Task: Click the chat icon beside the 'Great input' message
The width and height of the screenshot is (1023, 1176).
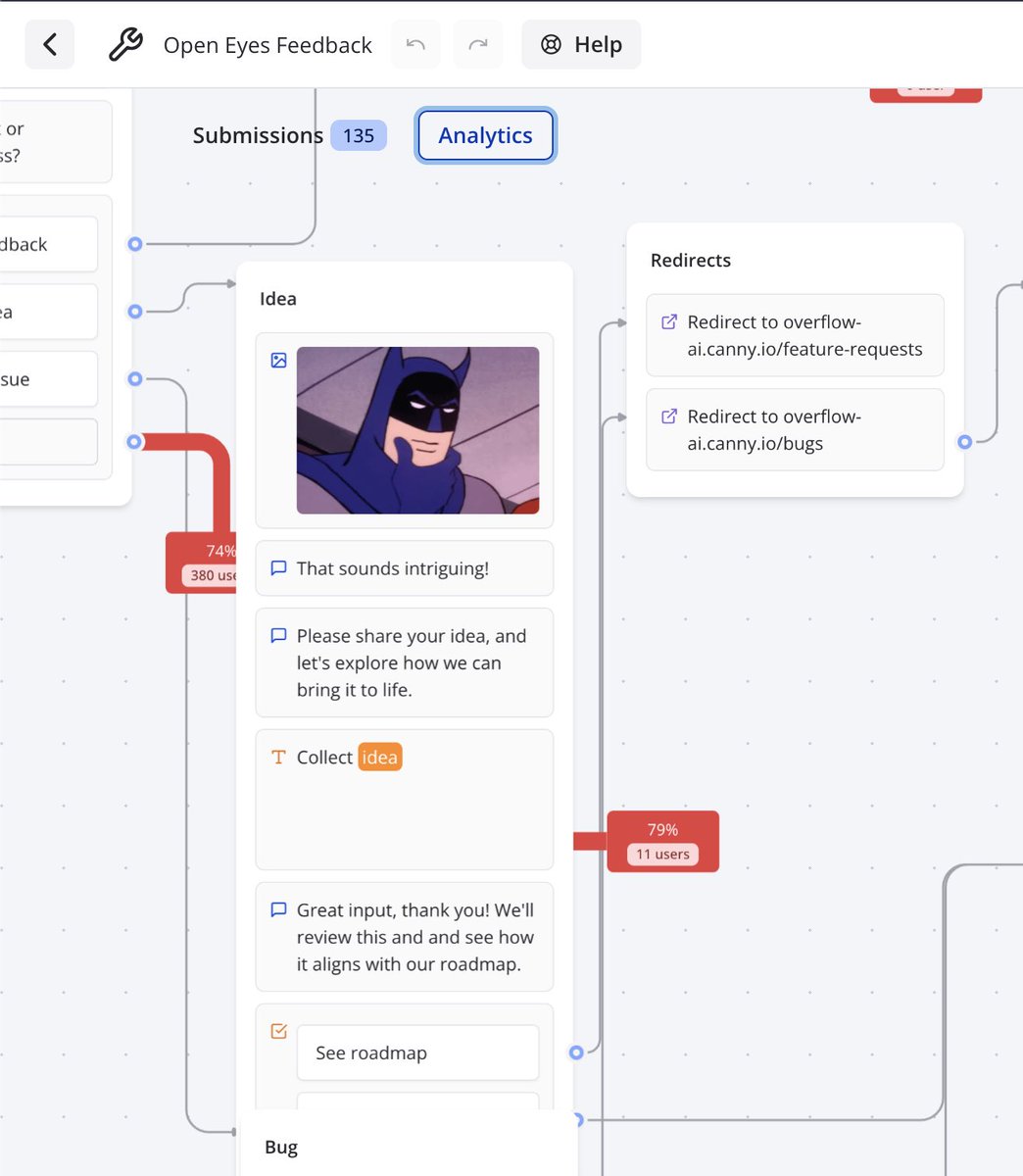Action: pyautogui.click(x=278, y=909)
